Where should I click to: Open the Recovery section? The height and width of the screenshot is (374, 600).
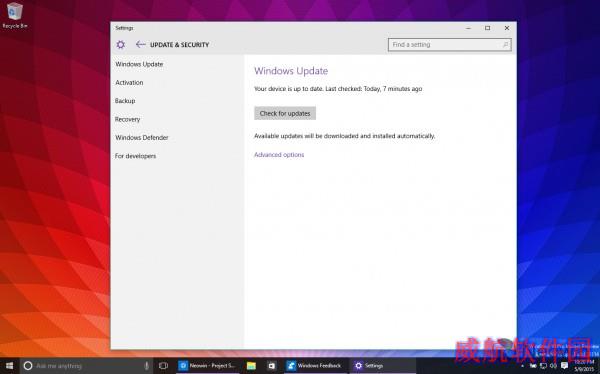pos(127,119)
